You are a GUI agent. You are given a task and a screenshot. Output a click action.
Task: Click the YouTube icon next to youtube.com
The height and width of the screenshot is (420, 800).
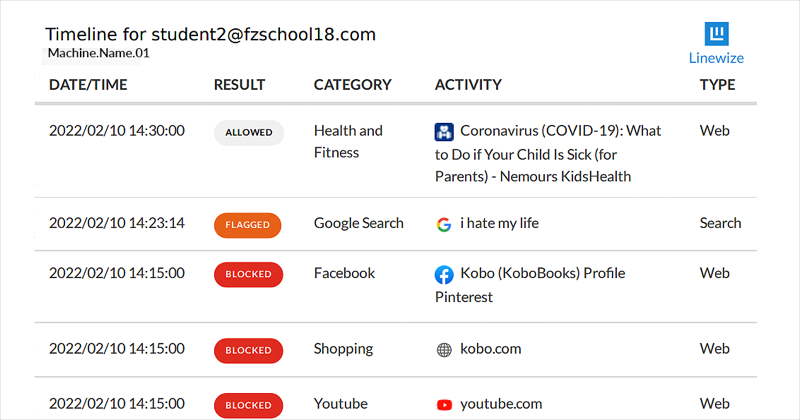[x=444, y=405]
